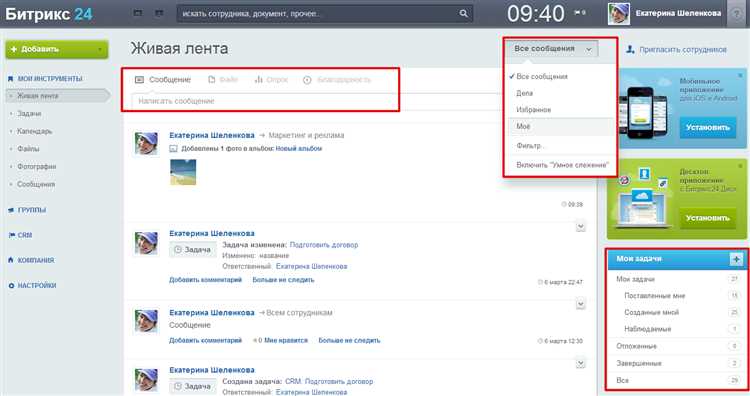
Task: Choose checked Все сообщения menu item
Action: [542, 77]
